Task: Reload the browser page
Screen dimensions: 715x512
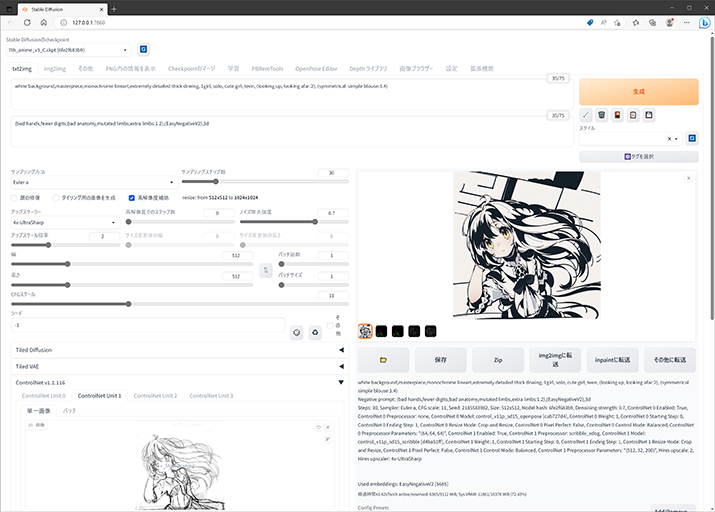Action: tap(27, 22)
